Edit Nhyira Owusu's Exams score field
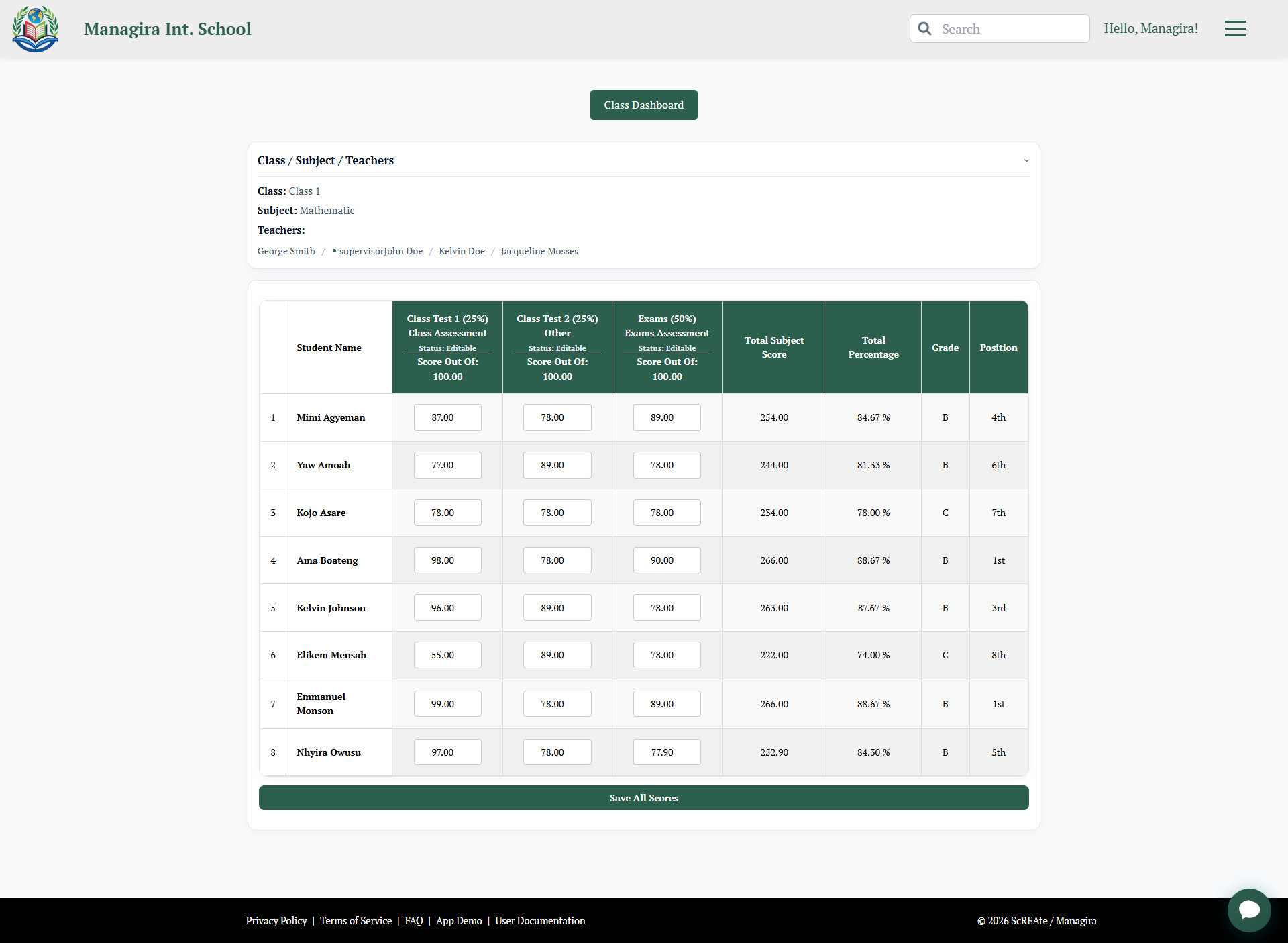This screenshot has width=1288, height=943. (x=666, y=752)
